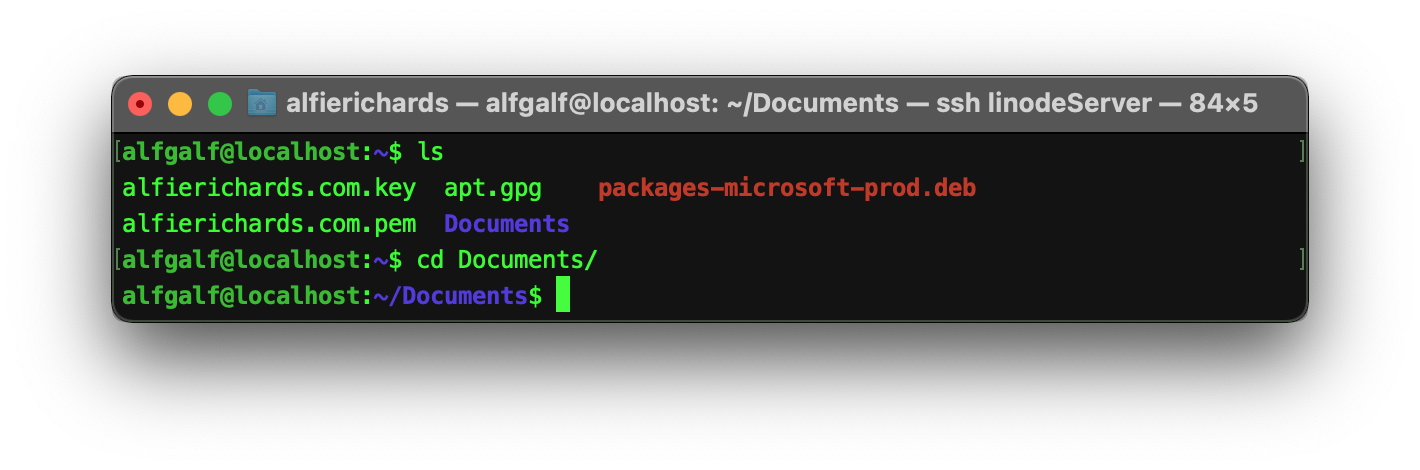Click the red packages-microsoft-prod.deb entry

[x=787, y=188]
